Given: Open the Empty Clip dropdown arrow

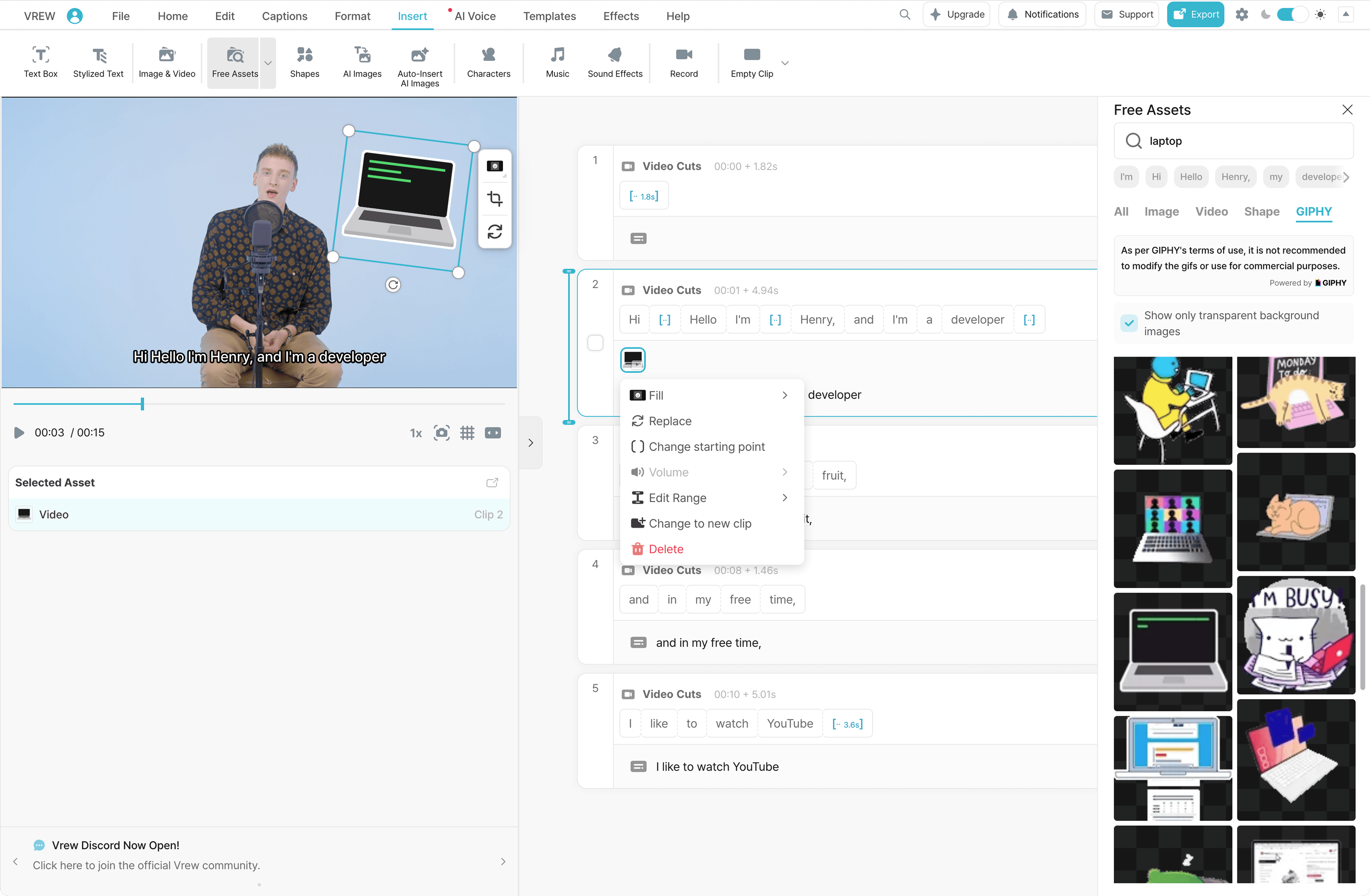Looking at the screenshot, I should click(784, 63).
